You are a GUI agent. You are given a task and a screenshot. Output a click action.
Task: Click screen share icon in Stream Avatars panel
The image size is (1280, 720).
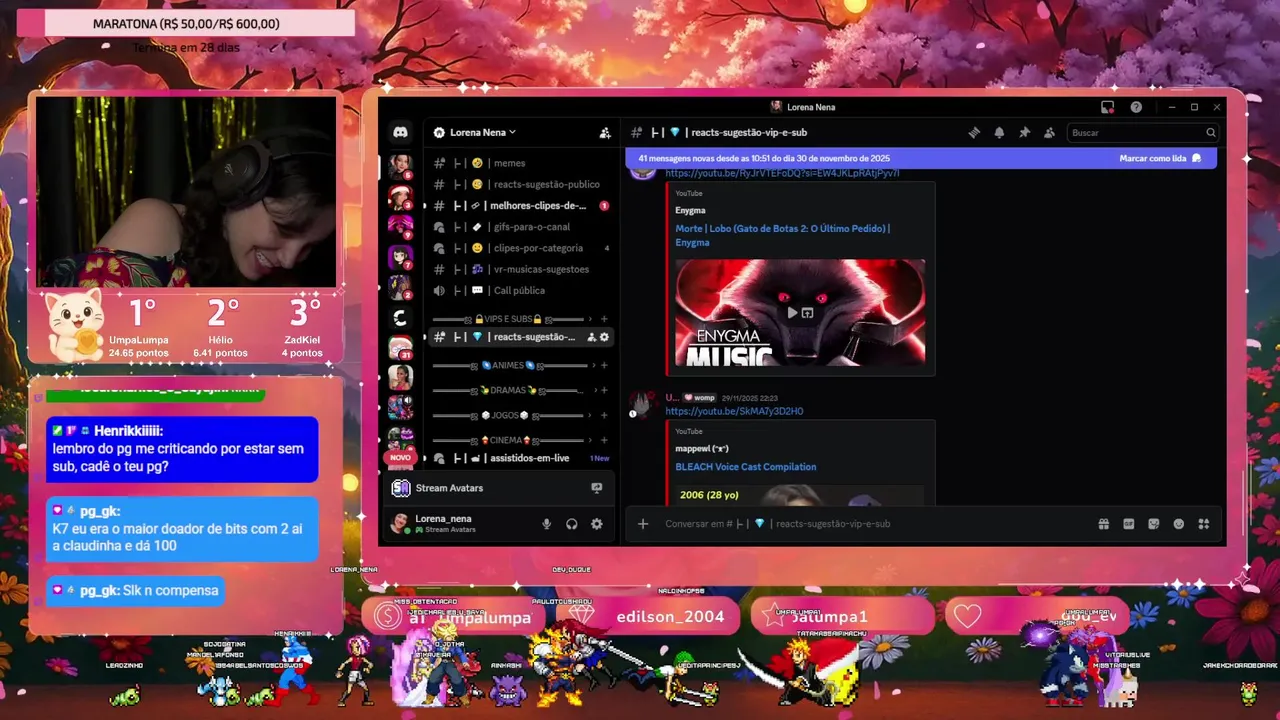597,488
